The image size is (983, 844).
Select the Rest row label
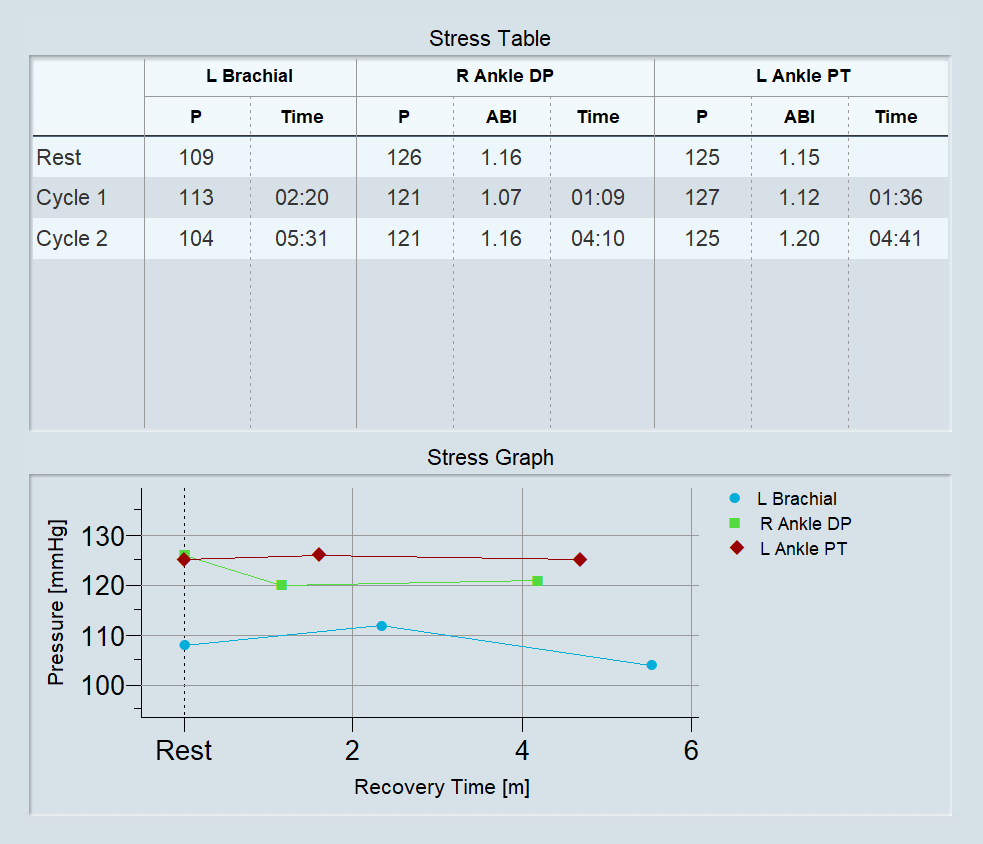tap(59, 157)
